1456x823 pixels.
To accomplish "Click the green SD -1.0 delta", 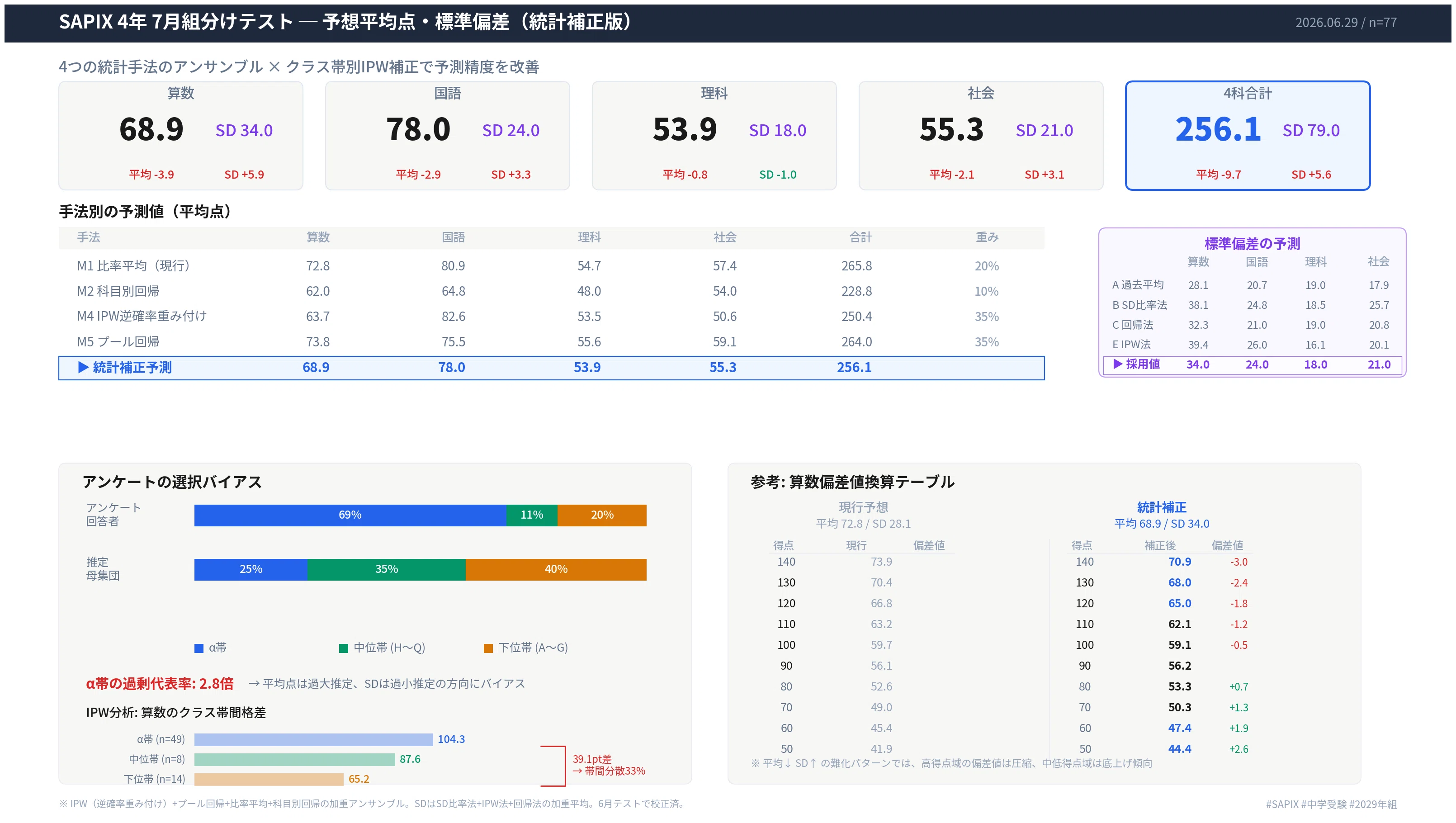I will pos(778,175).
